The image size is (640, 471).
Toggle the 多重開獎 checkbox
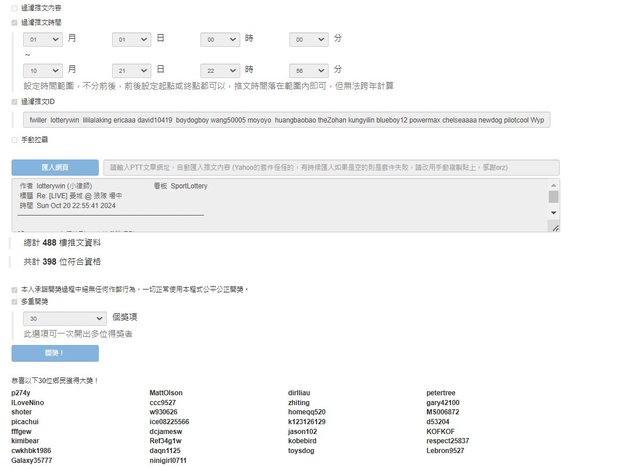(15, 300)
